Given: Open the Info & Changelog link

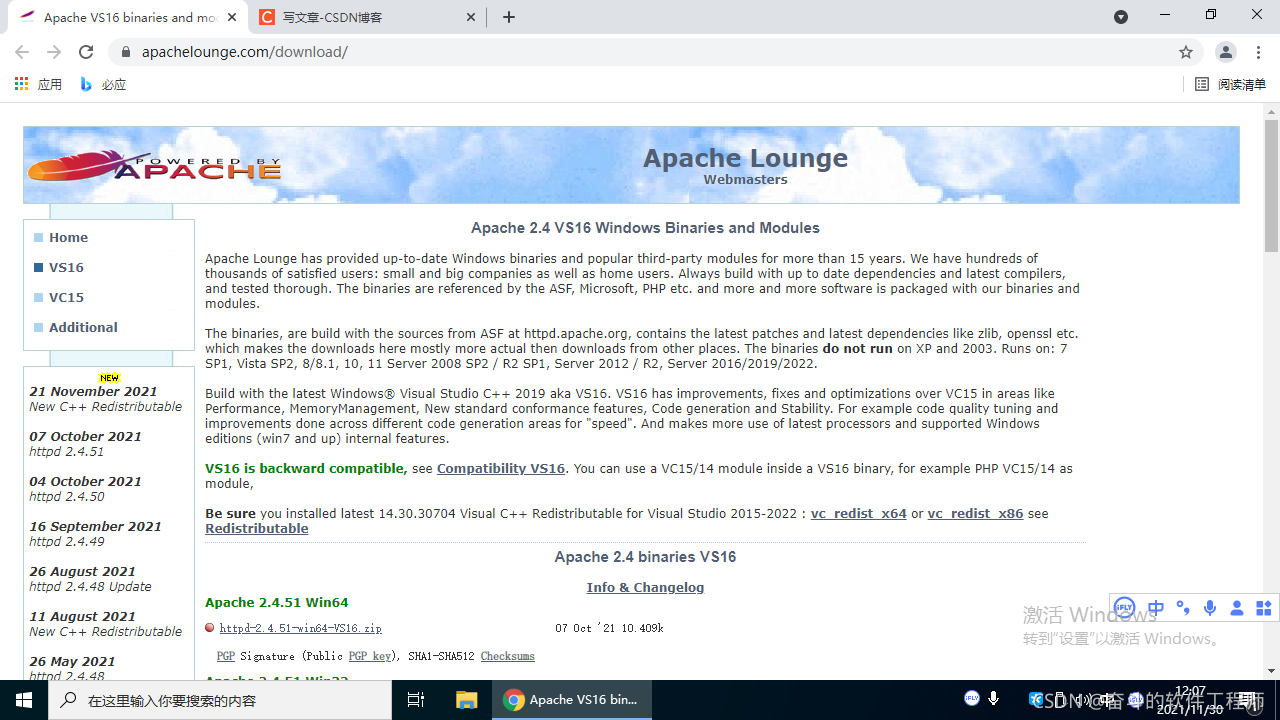Looking at the screenshot, I should tap(645, 587).
